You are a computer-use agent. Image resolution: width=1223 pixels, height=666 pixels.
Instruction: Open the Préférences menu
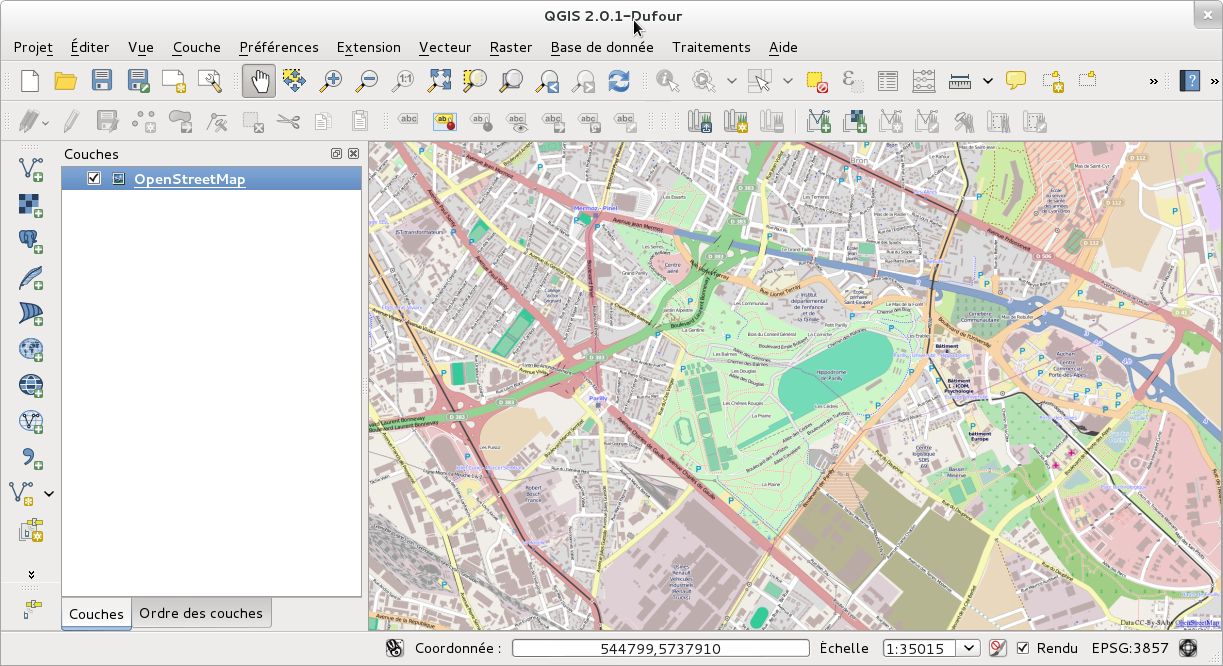pyautogui.click(x=279, y=47)
